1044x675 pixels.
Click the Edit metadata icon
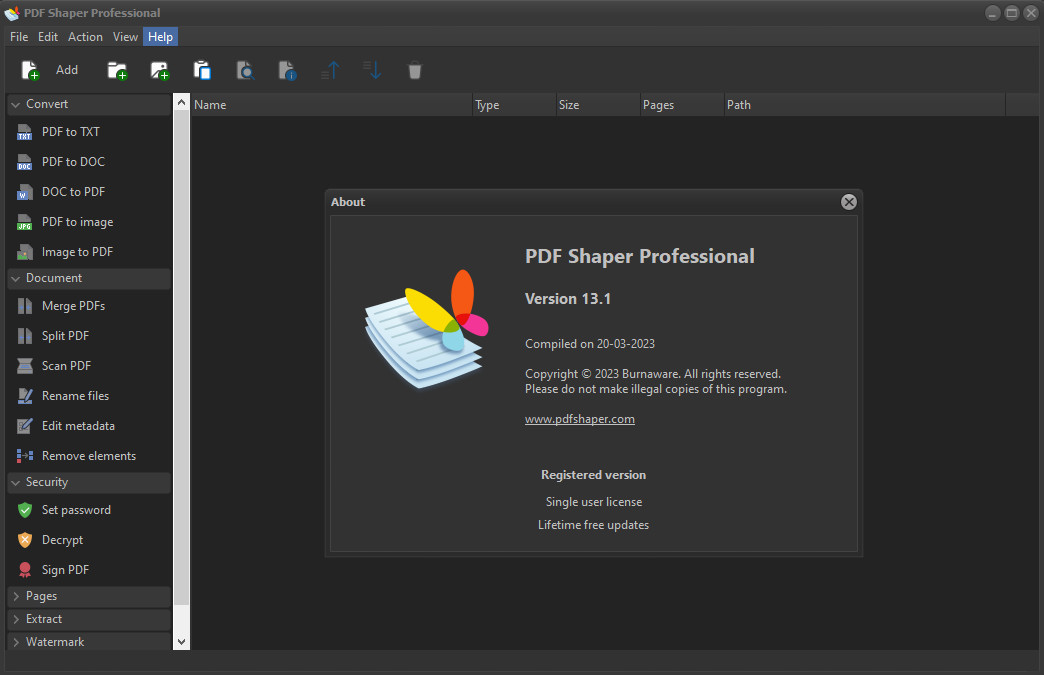25,425
